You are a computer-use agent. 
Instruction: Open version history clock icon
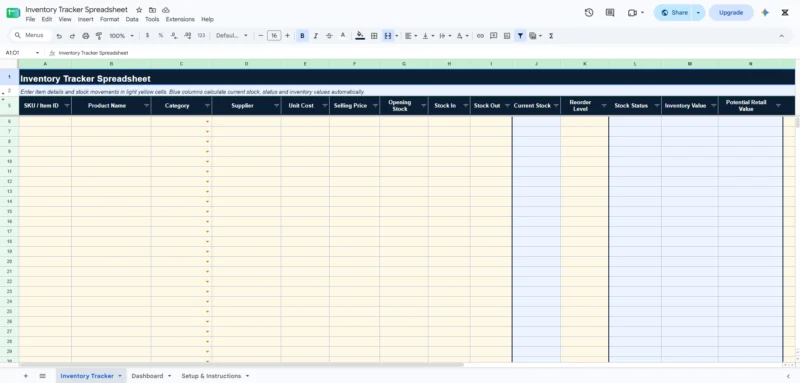[589, 13]
